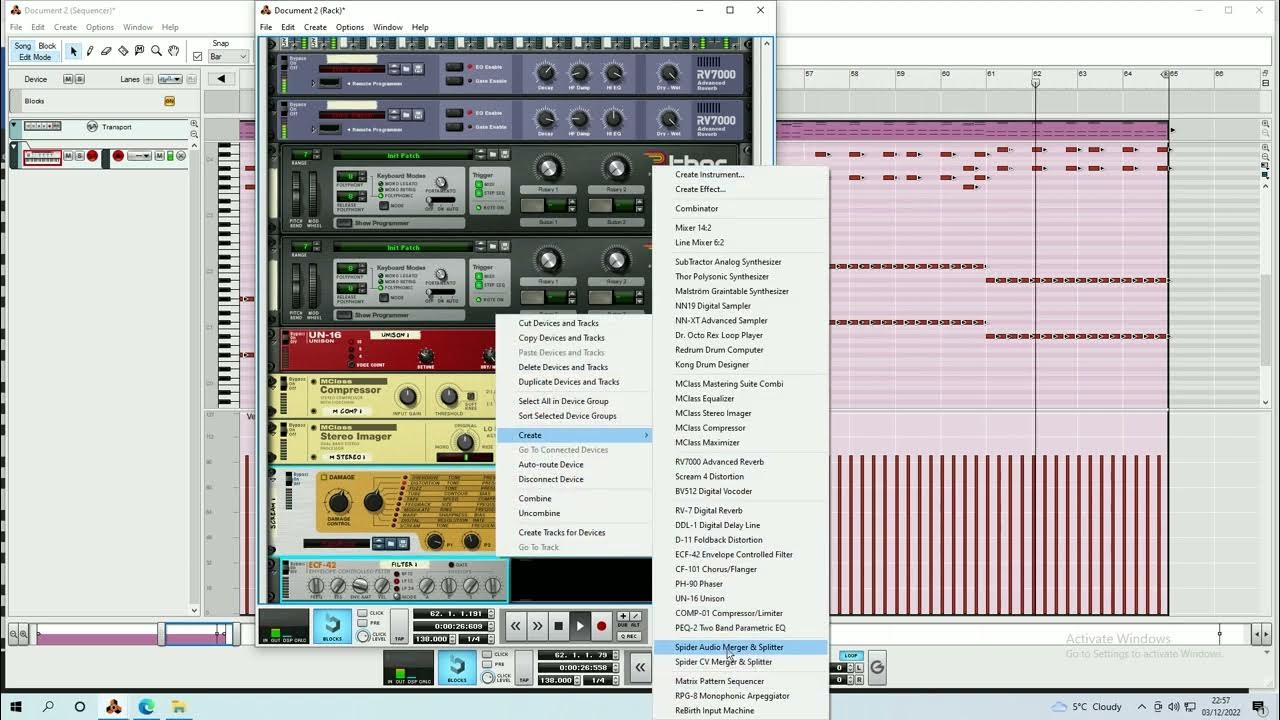
Task: Click the track list zoom out magnifier
Action: pyautogui.click(x=194, y=133)
